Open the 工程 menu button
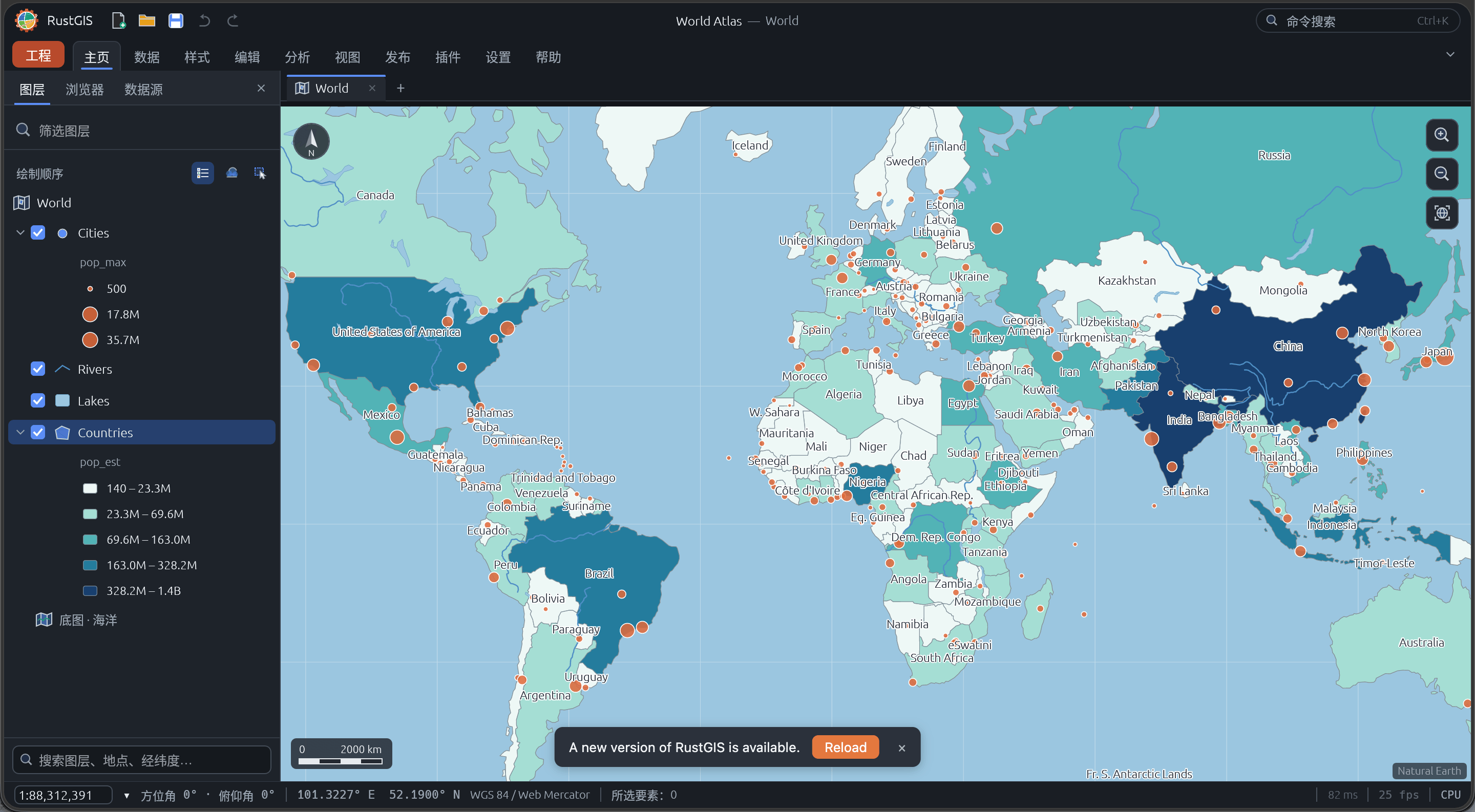 [38, 55]
